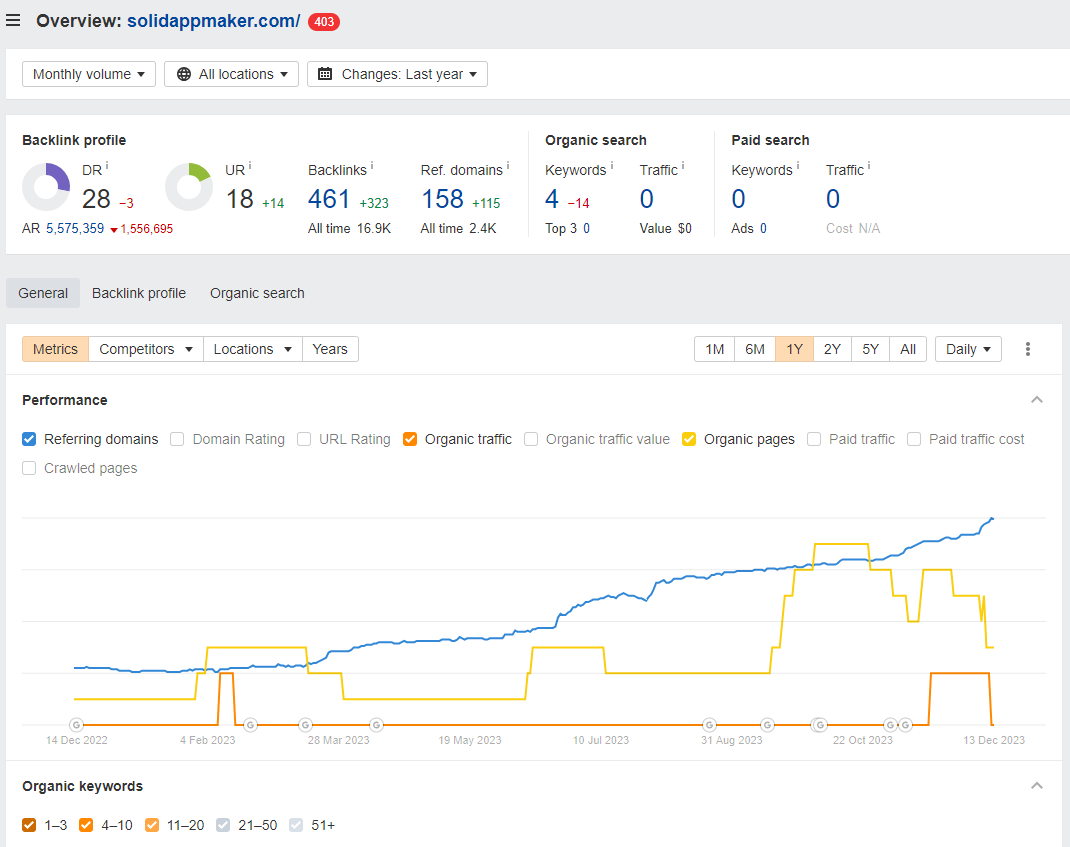Click the UR donut chart
Screen dimensions: 1070x847
click(x=189, y=186)
